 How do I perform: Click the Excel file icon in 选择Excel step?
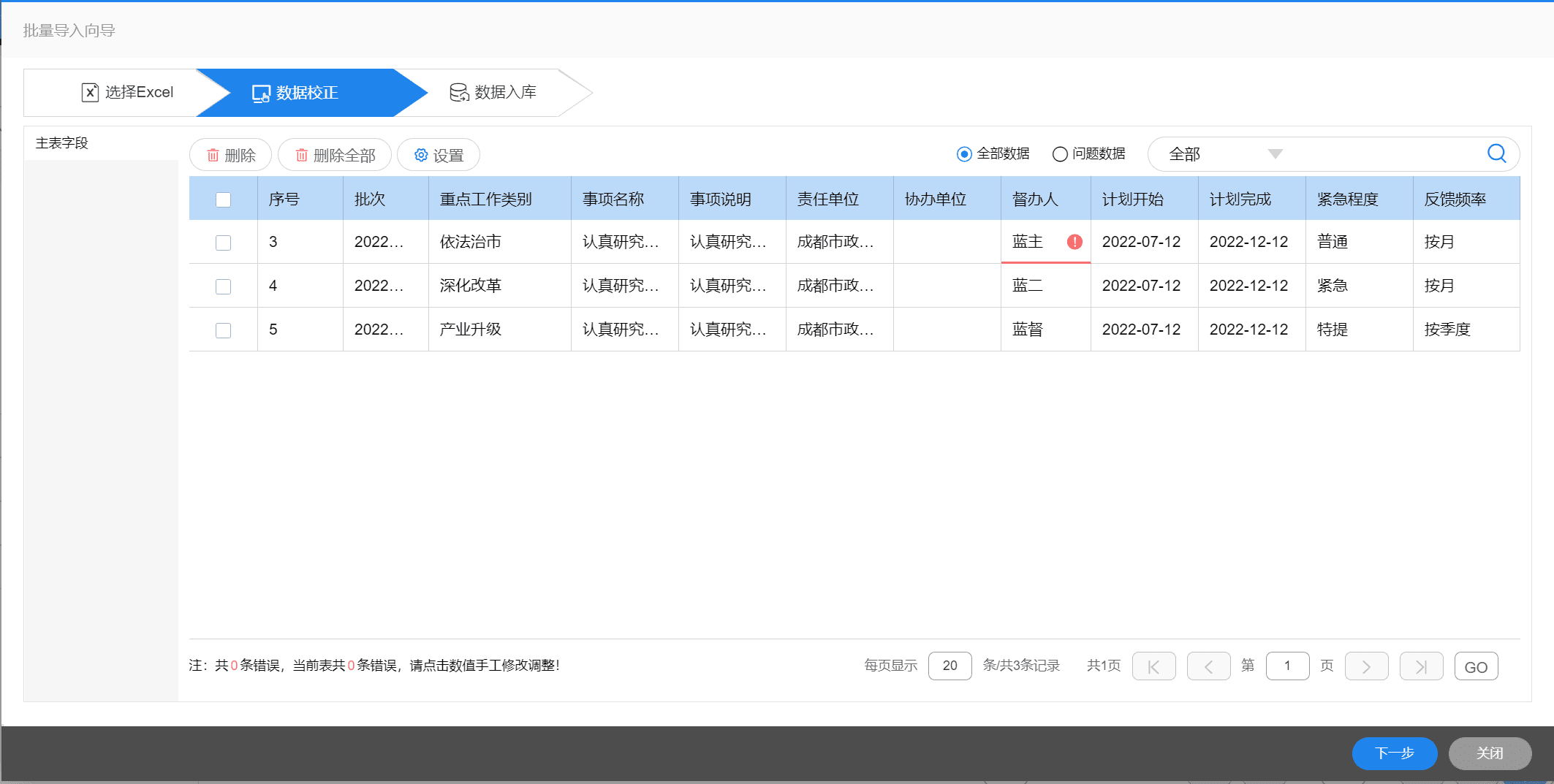point(90,92)
